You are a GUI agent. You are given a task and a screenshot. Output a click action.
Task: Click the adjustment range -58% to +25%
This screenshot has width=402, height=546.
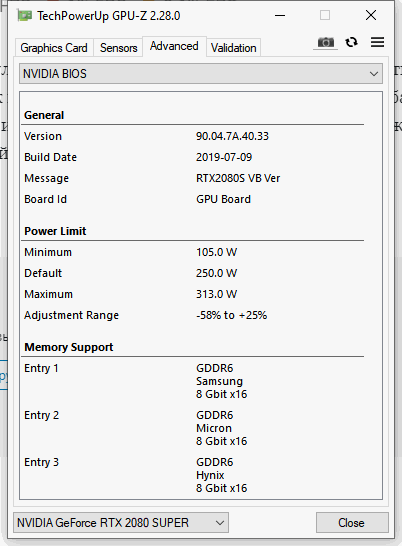point(231,315)
